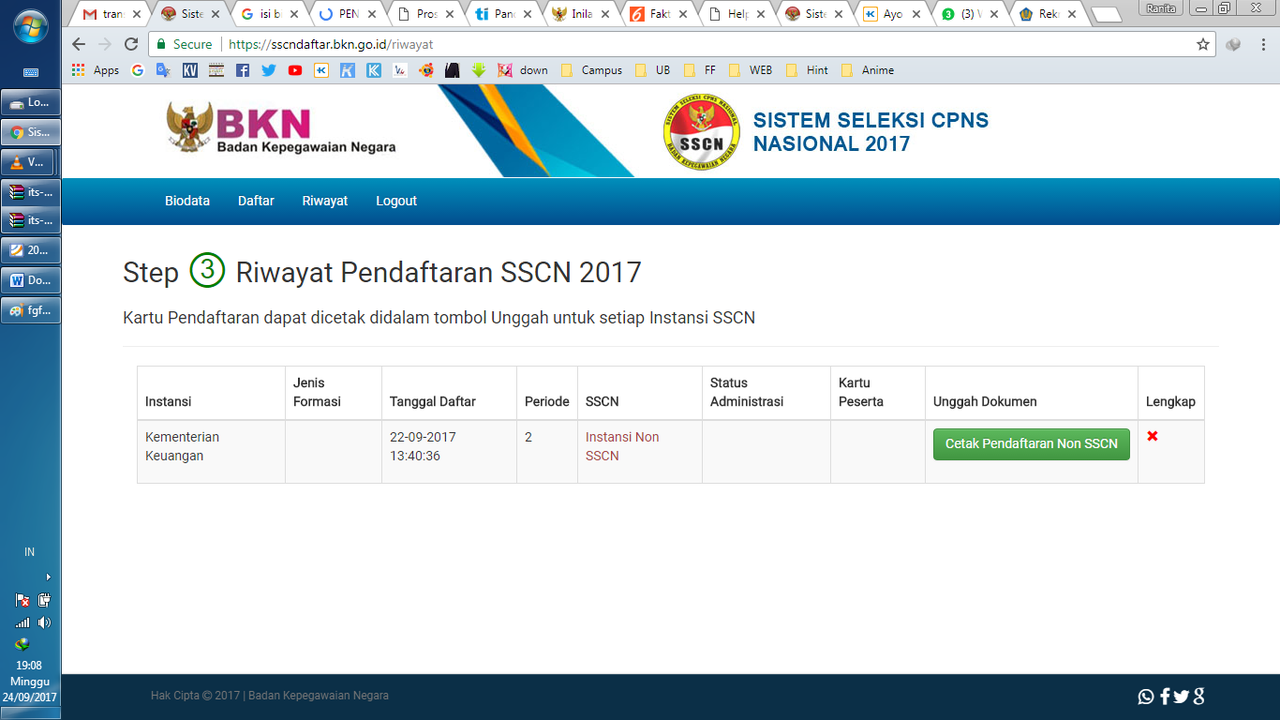Screen dimensions: 1280x720
Task: Open the Hint bookmarks folder
Action: [x=807, y=70]
